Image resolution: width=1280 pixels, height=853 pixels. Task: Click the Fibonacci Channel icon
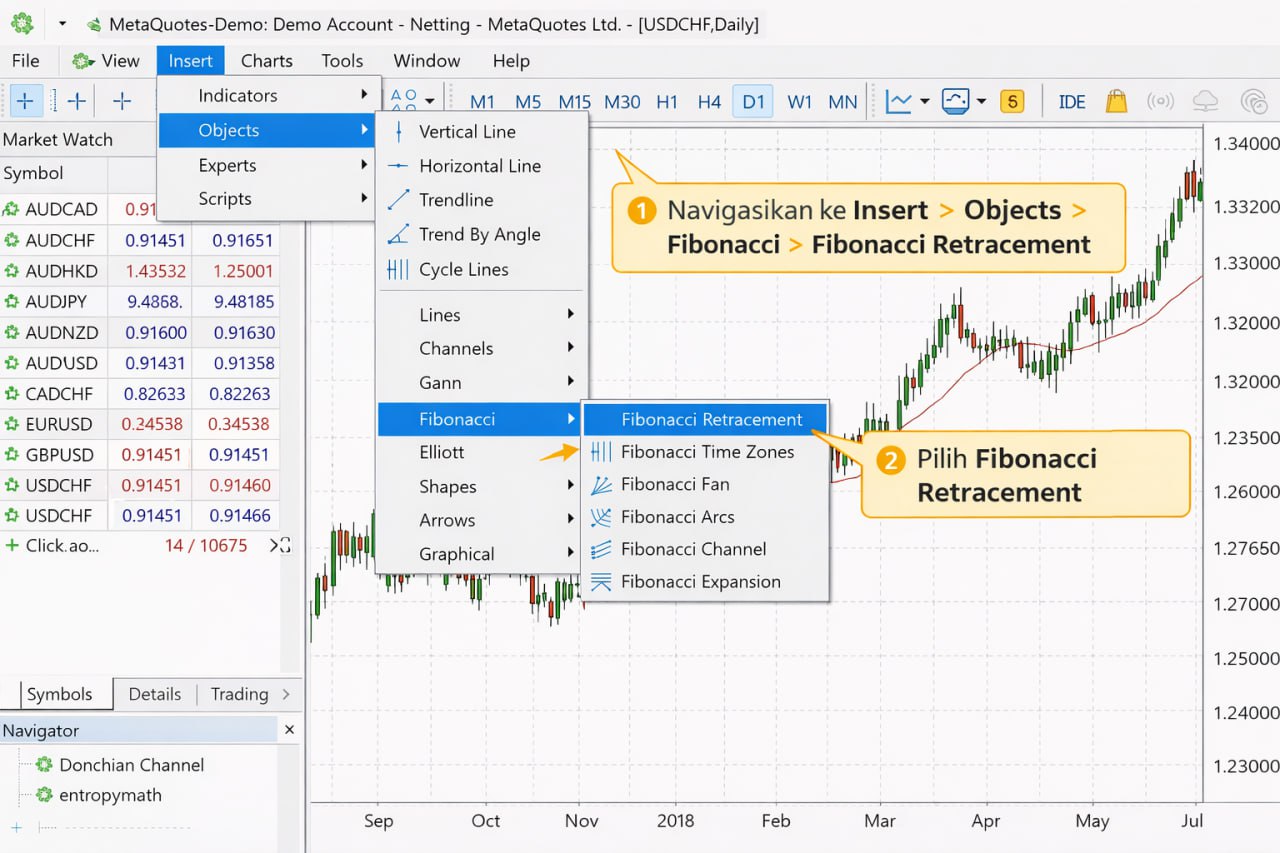pos(601,549)
